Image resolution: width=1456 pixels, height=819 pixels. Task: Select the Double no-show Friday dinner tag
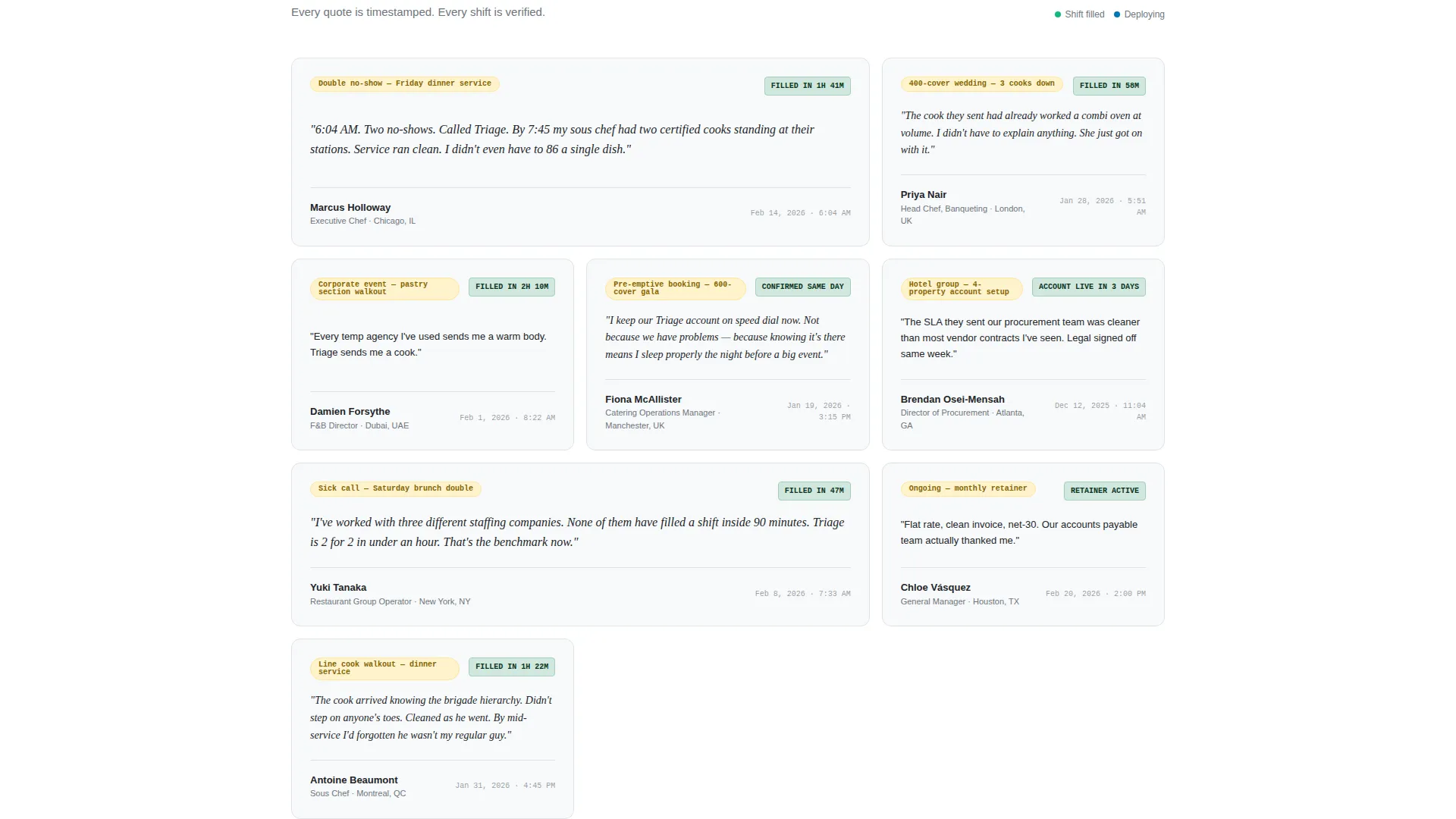404,83
